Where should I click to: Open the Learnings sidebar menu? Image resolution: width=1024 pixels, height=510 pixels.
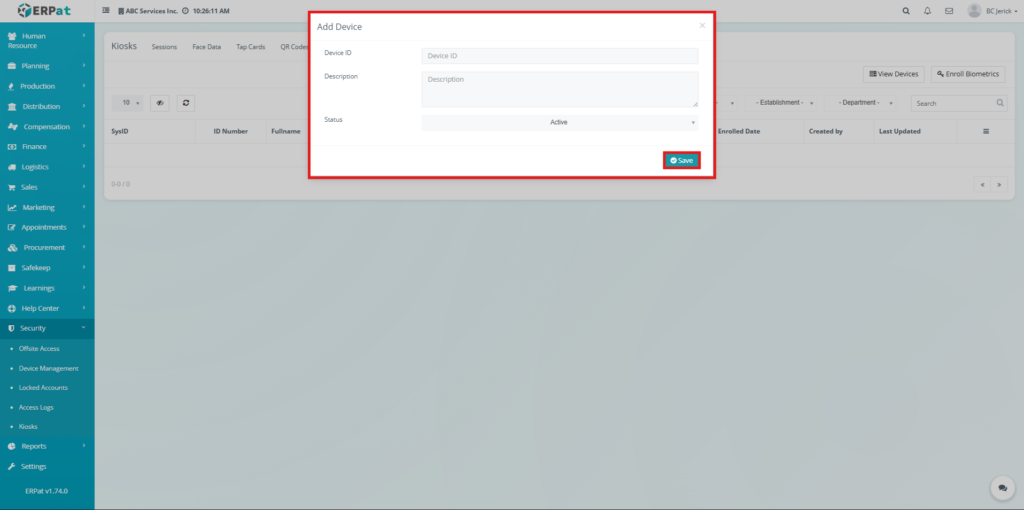(x=47, y=288)
